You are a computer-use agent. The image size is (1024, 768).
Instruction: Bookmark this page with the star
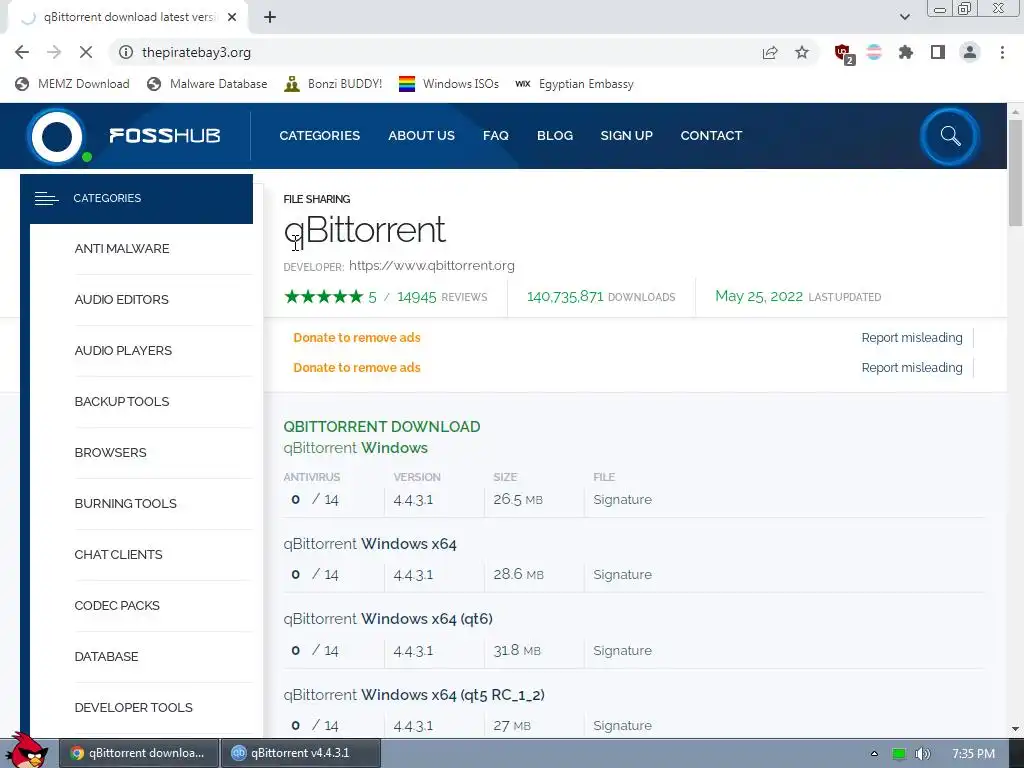point(802,52)
